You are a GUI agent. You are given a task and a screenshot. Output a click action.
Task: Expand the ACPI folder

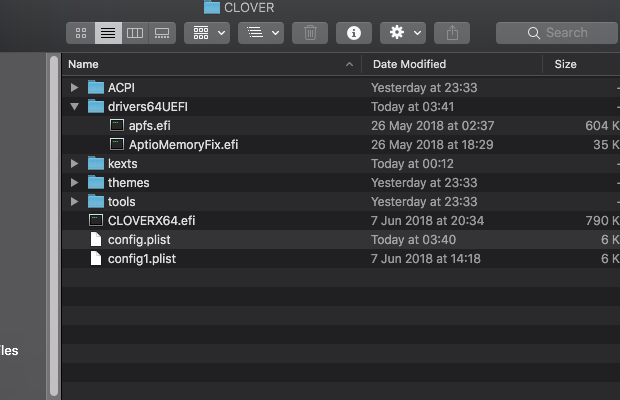point(74,87)
